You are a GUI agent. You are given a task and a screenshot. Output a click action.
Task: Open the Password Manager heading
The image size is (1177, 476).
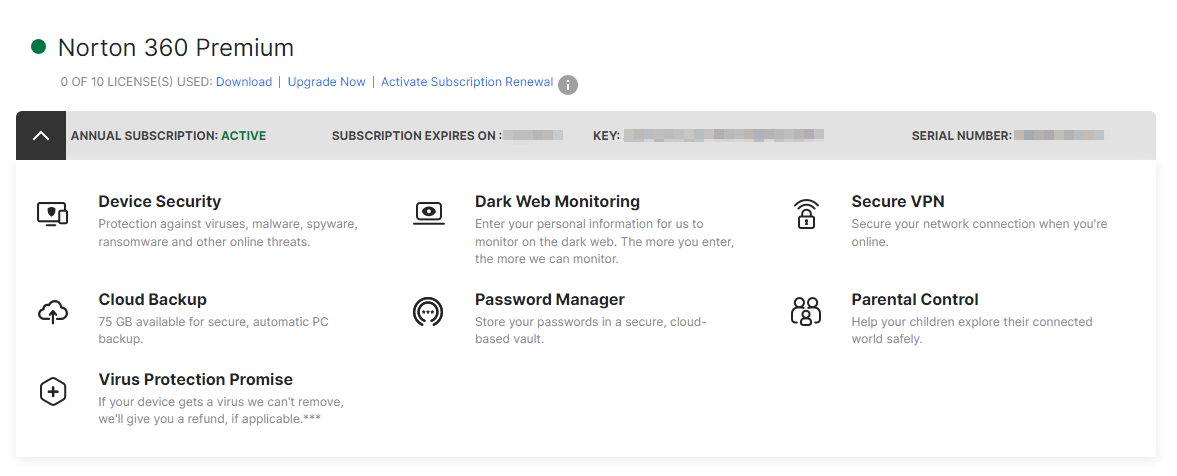(549, 300)
